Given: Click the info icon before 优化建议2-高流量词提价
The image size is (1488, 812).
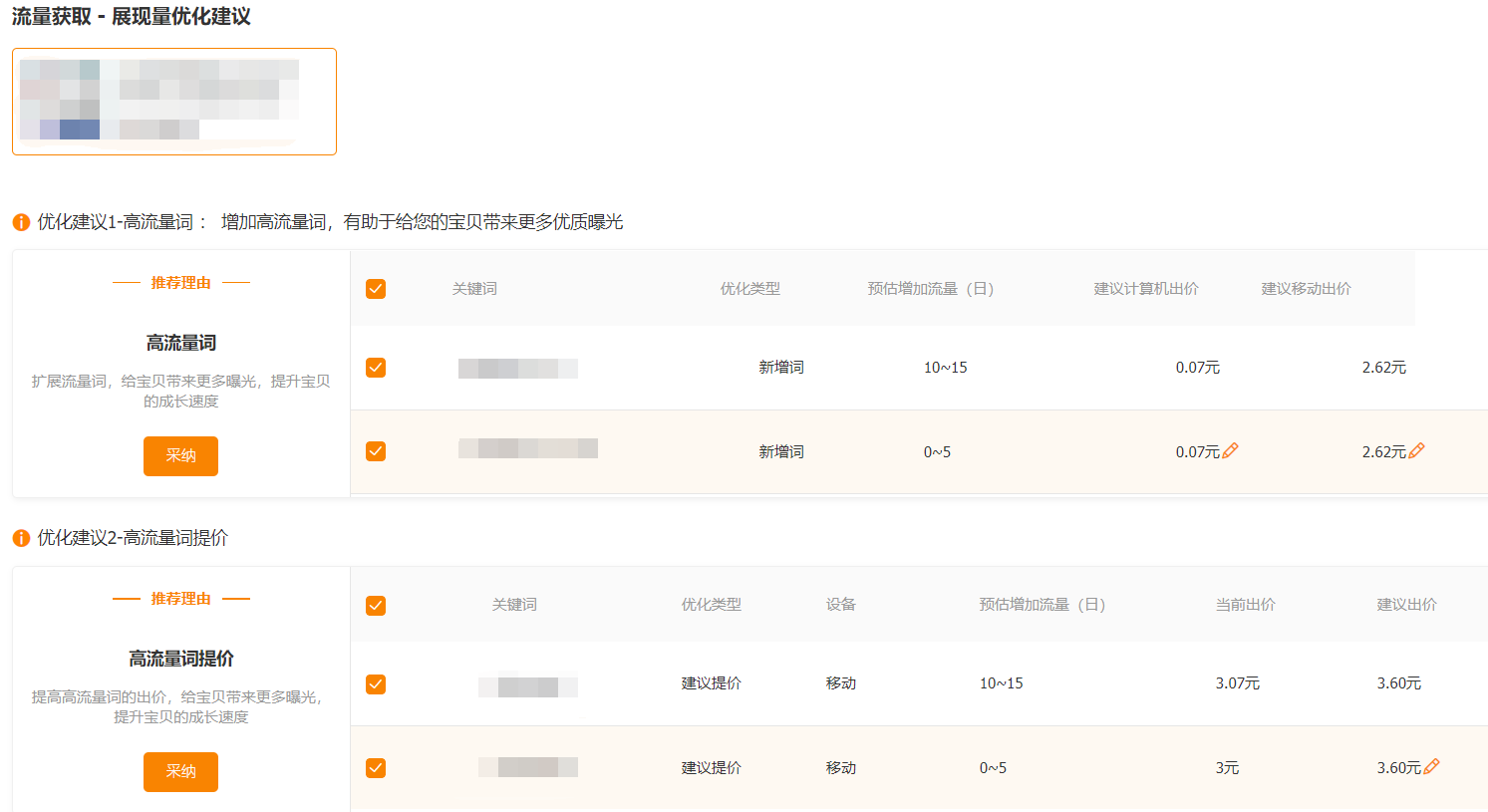Looking at the screenshot, I should pos(21,538).
